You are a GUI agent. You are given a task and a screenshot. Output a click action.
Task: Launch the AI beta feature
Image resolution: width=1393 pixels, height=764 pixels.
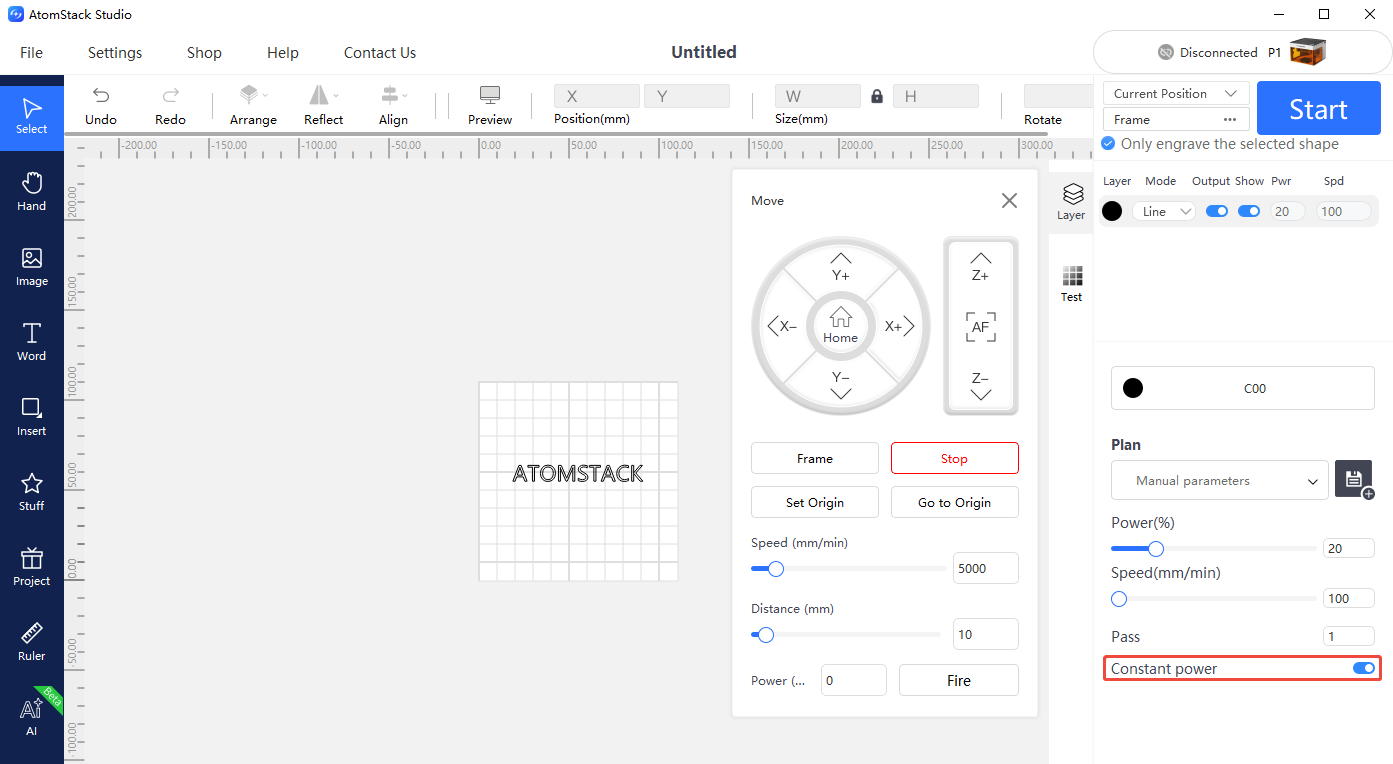click(32, 716)
